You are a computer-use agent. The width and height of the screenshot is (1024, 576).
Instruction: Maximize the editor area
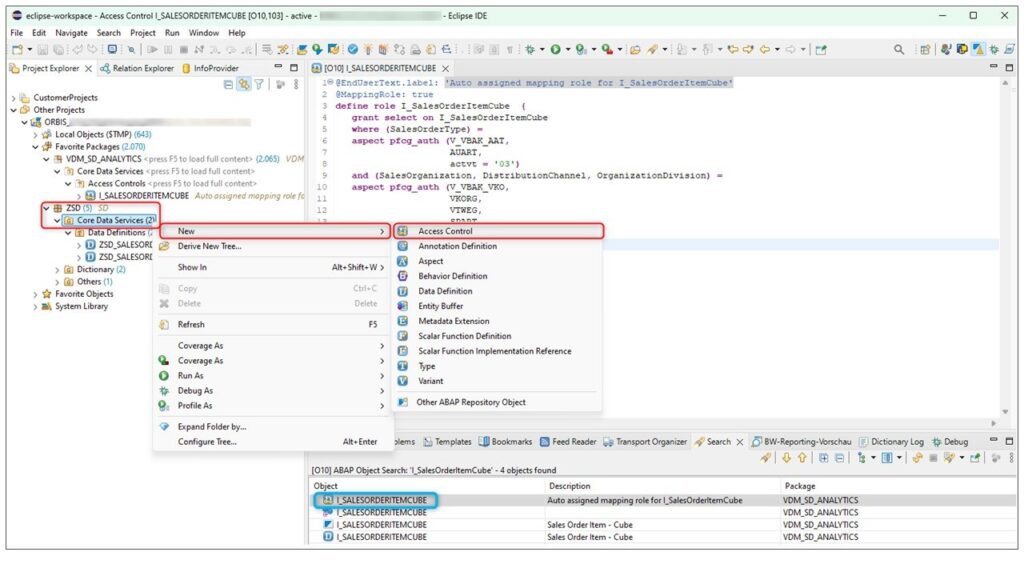tap(1009, 67)
